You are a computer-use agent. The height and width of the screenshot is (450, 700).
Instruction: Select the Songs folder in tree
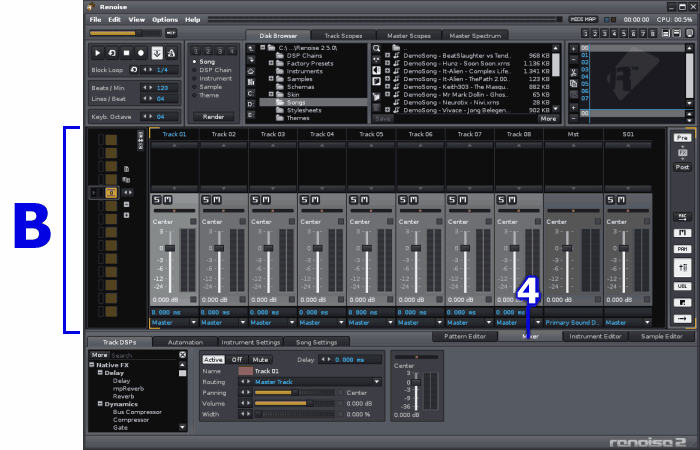pos(313,102)
